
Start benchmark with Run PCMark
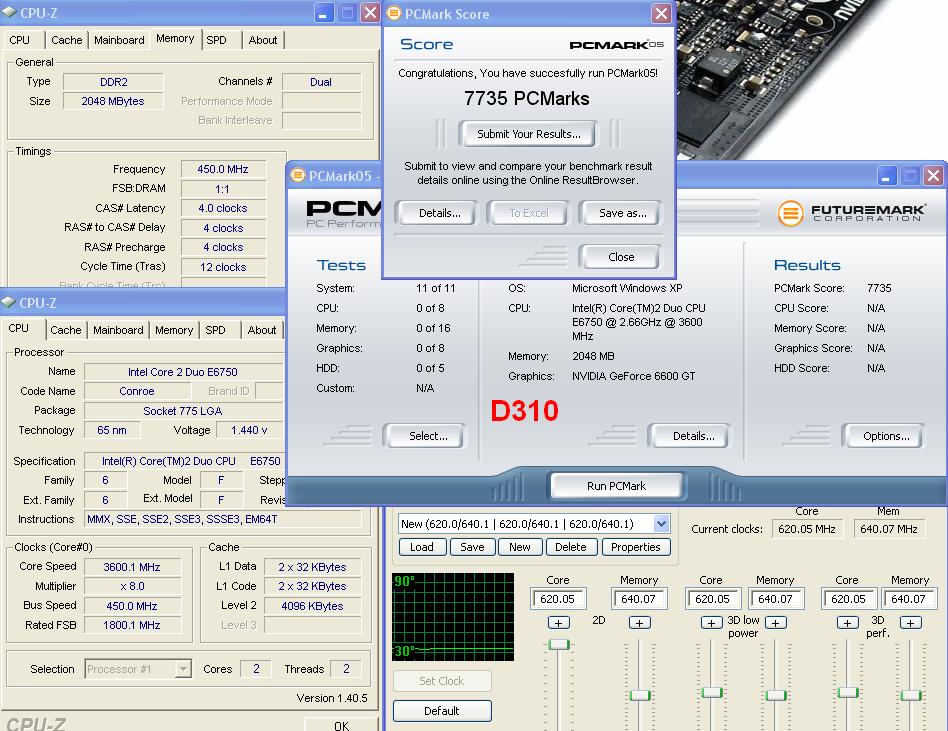click(x=616, y=486)
